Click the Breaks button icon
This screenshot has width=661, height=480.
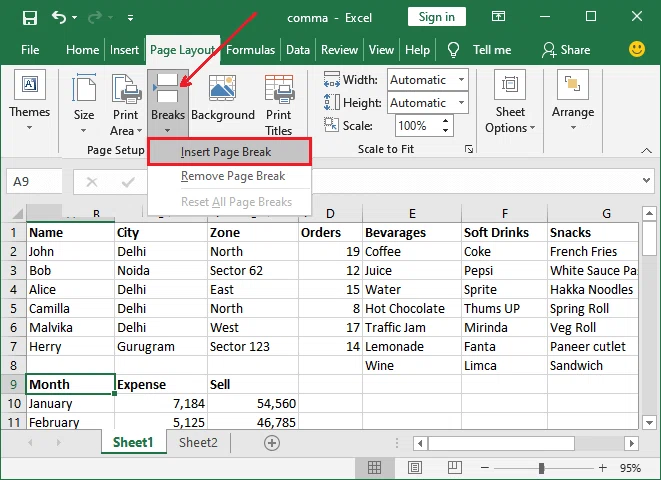click(167, 88)
